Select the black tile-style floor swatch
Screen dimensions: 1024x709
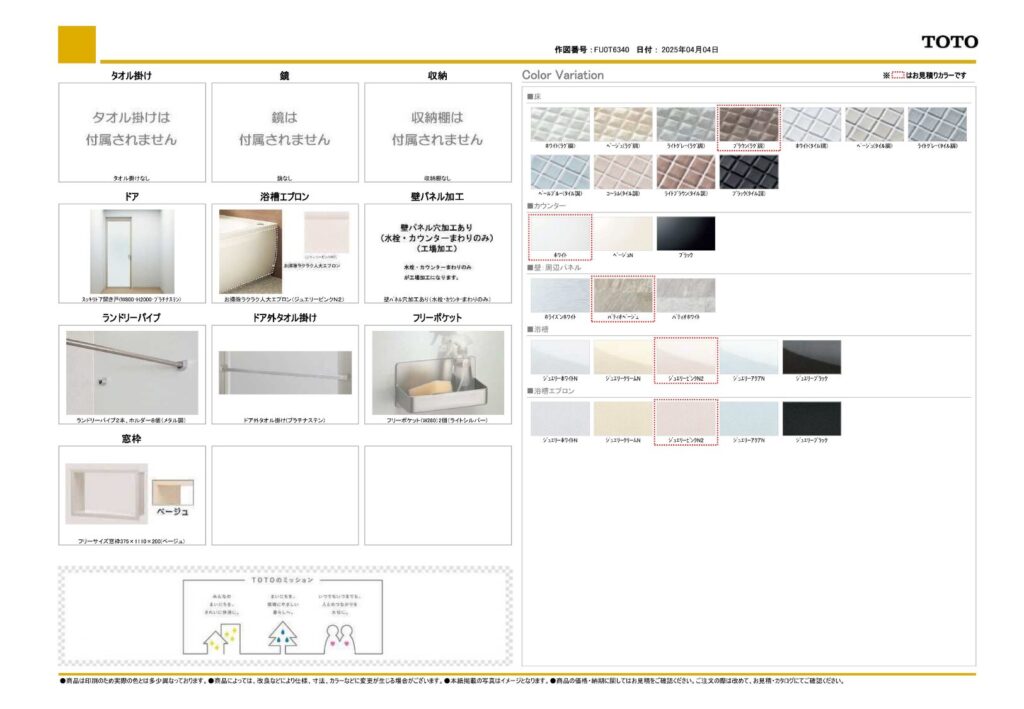tap(748, 171)
